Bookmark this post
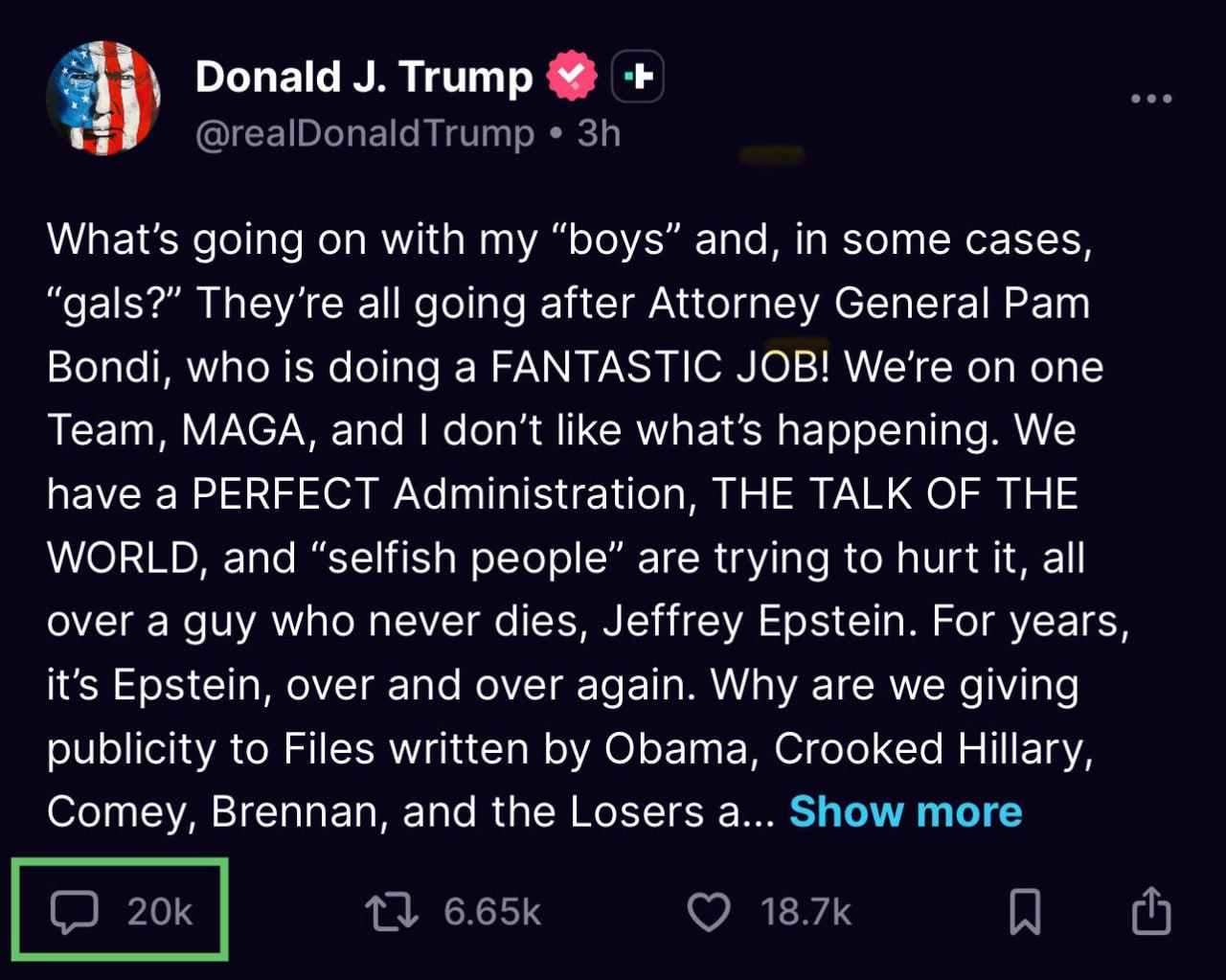1226x980 pixels. tap(1025, 911)
